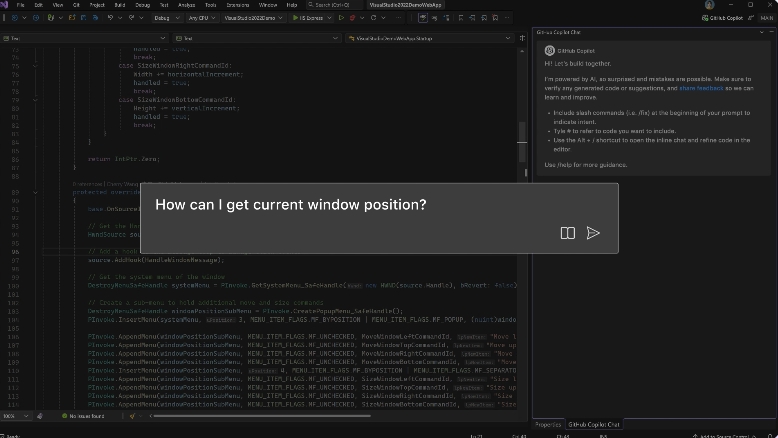Open the File menu
The width and height of the screenshot is (778, 438).
coord(20,5)
